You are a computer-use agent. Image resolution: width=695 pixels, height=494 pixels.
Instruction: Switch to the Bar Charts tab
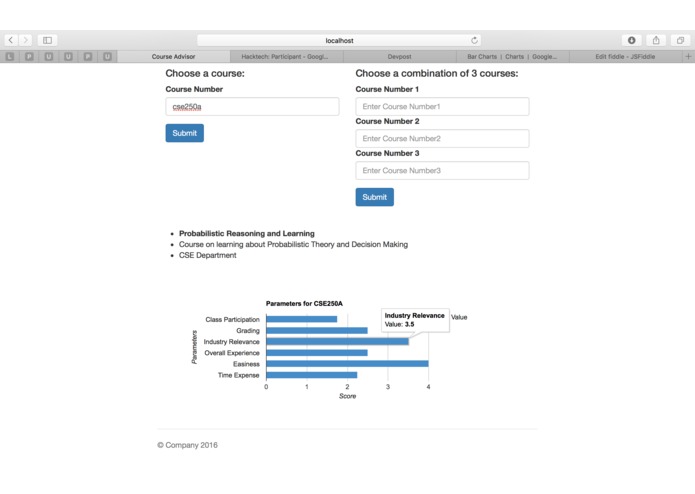pyautogui.click(x=512, y=56)
